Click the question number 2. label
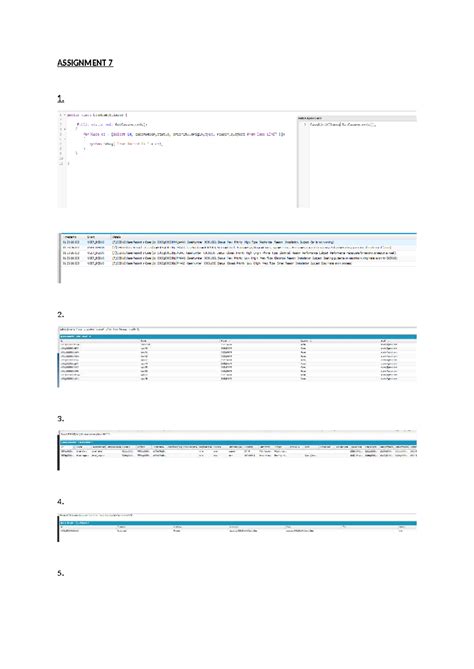Image resolution: width=474 pixels, height=669 pixels. click(x=61, y=314)
